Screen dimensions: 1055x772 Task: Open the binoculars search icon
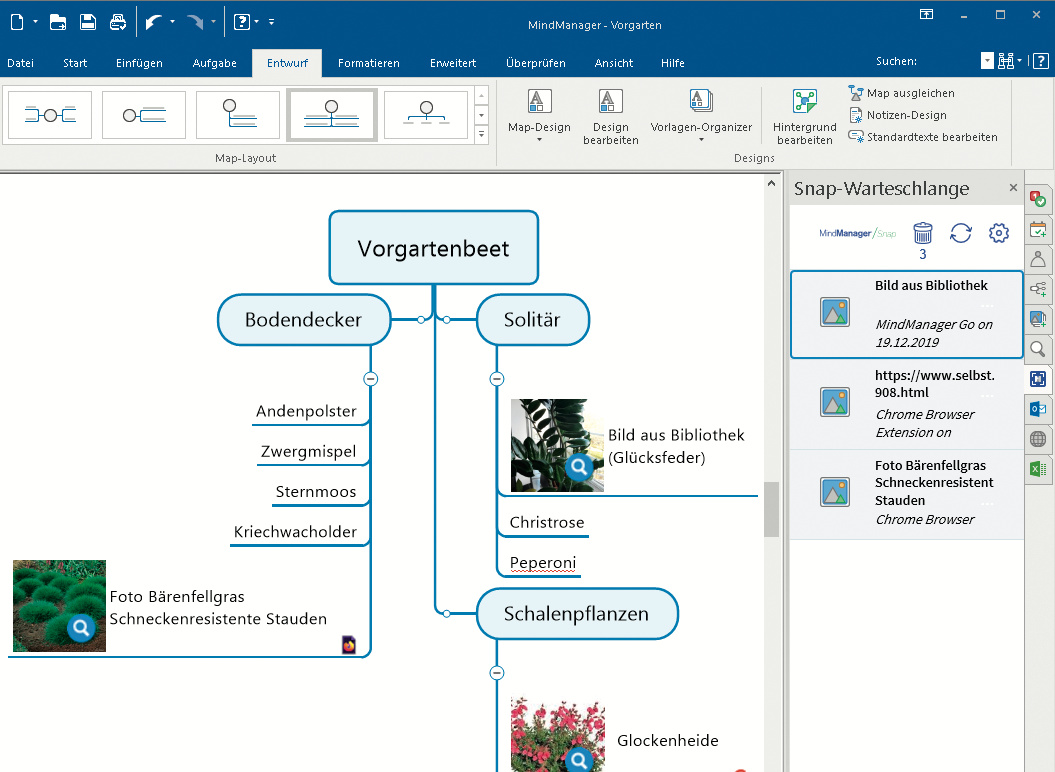point(1006,61)
